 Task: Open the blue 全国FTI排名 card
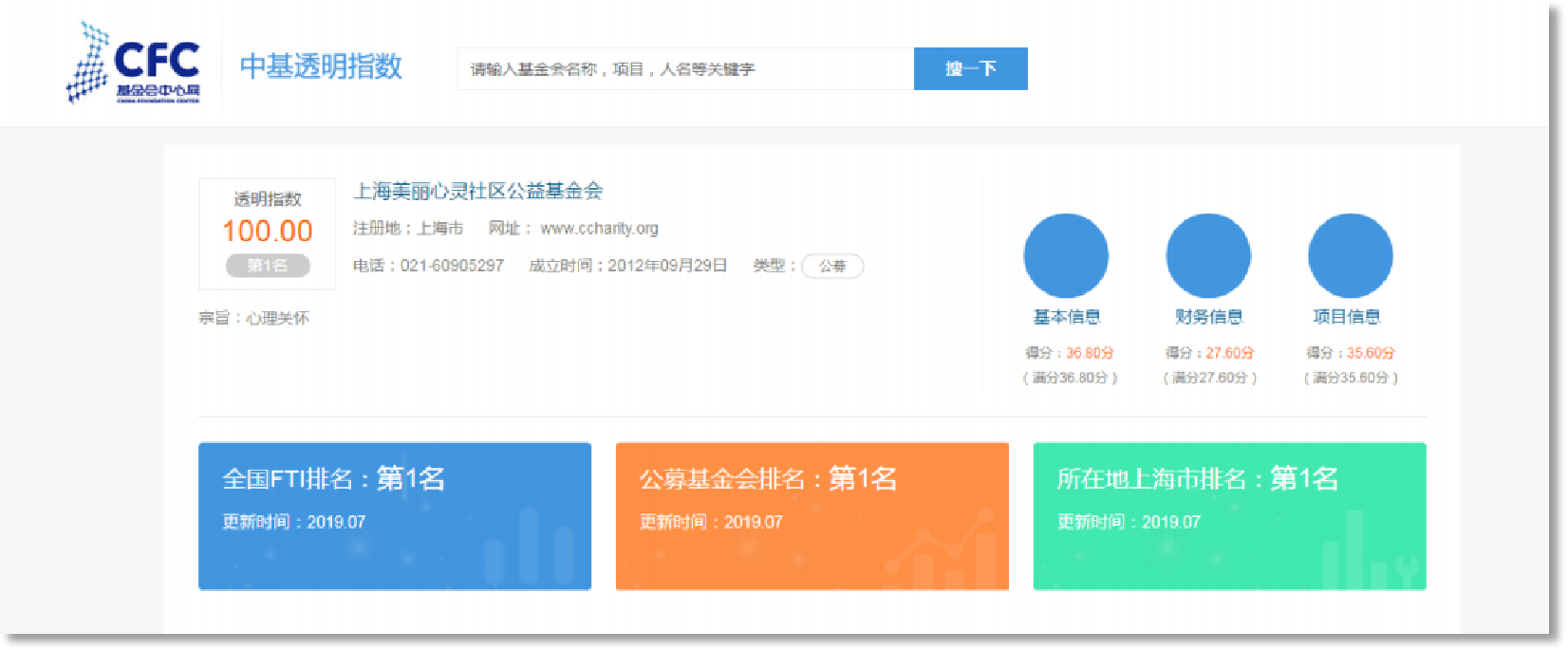click(395, 516)
